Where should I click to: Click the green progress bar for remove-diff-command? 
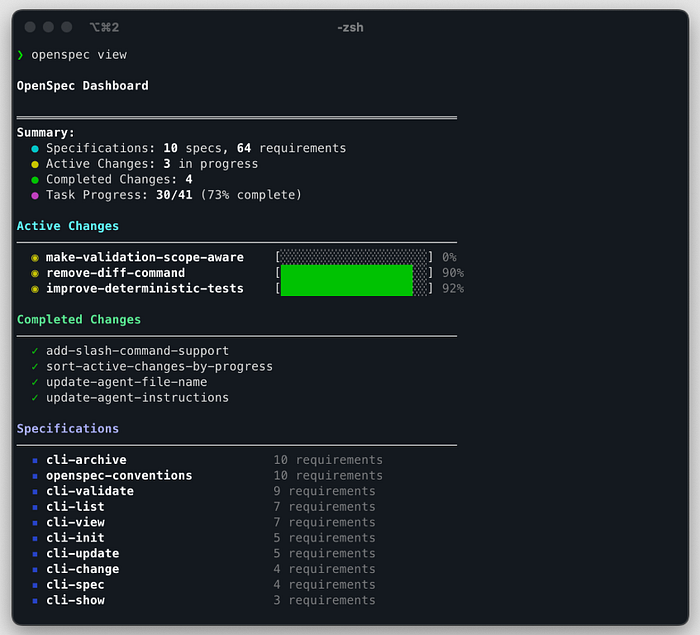coord(347,273)
